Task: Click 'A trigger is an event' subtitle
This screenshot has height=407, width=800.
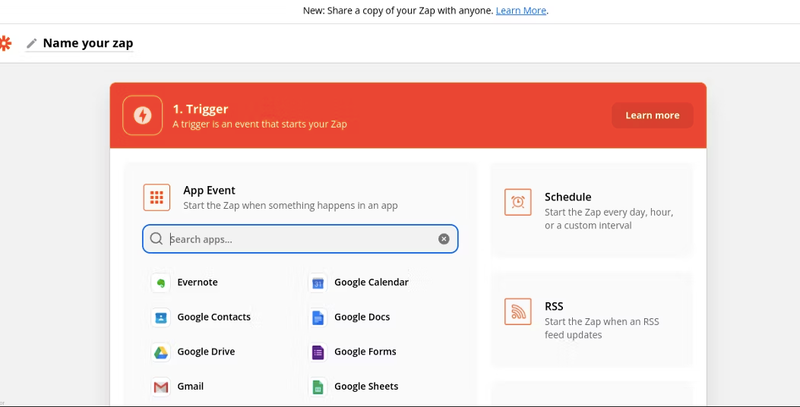Action: point(260,124)
